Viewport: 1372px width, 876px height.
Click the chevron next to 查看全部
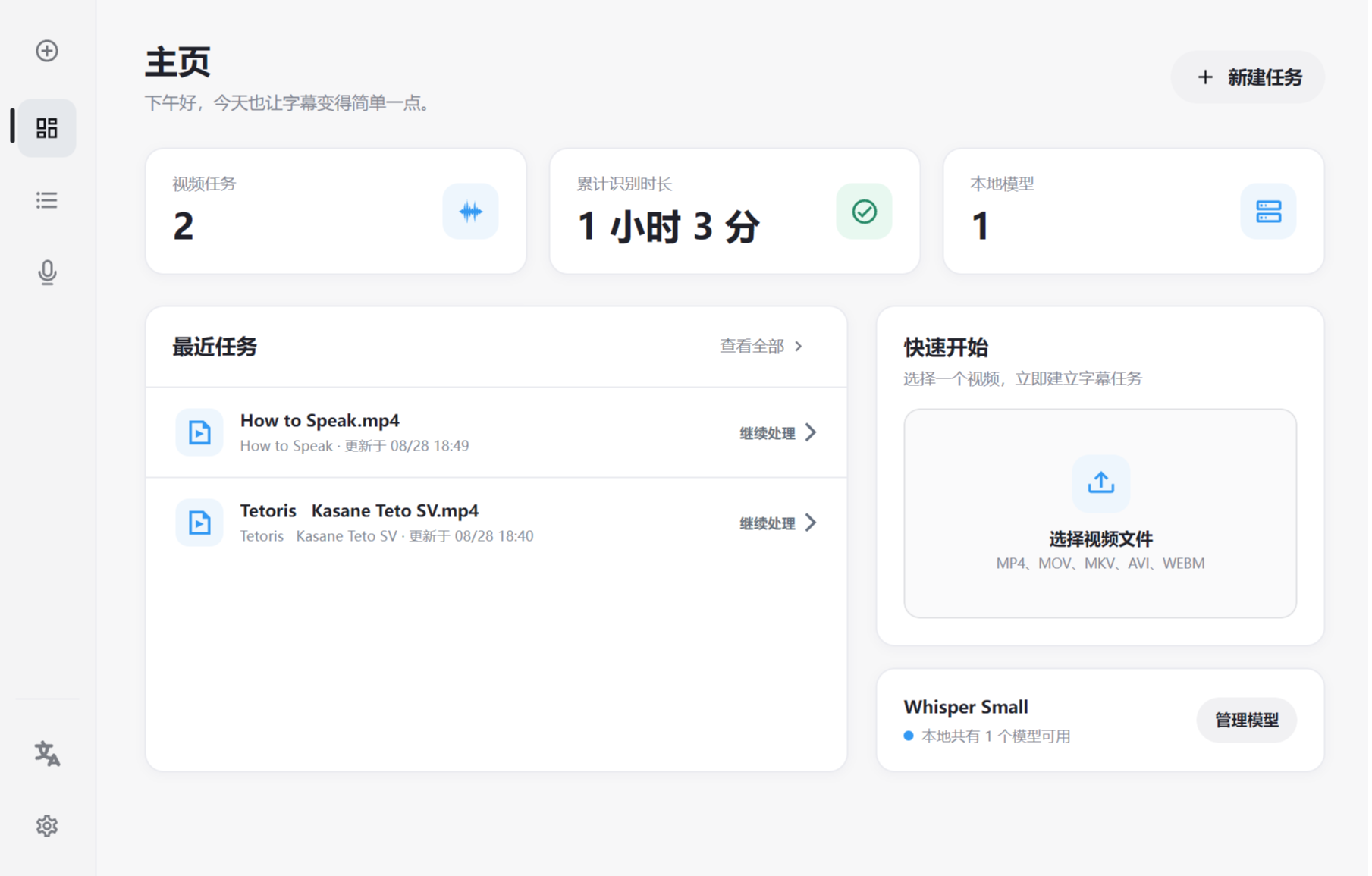pyautogui.click(x=799, y=347)
